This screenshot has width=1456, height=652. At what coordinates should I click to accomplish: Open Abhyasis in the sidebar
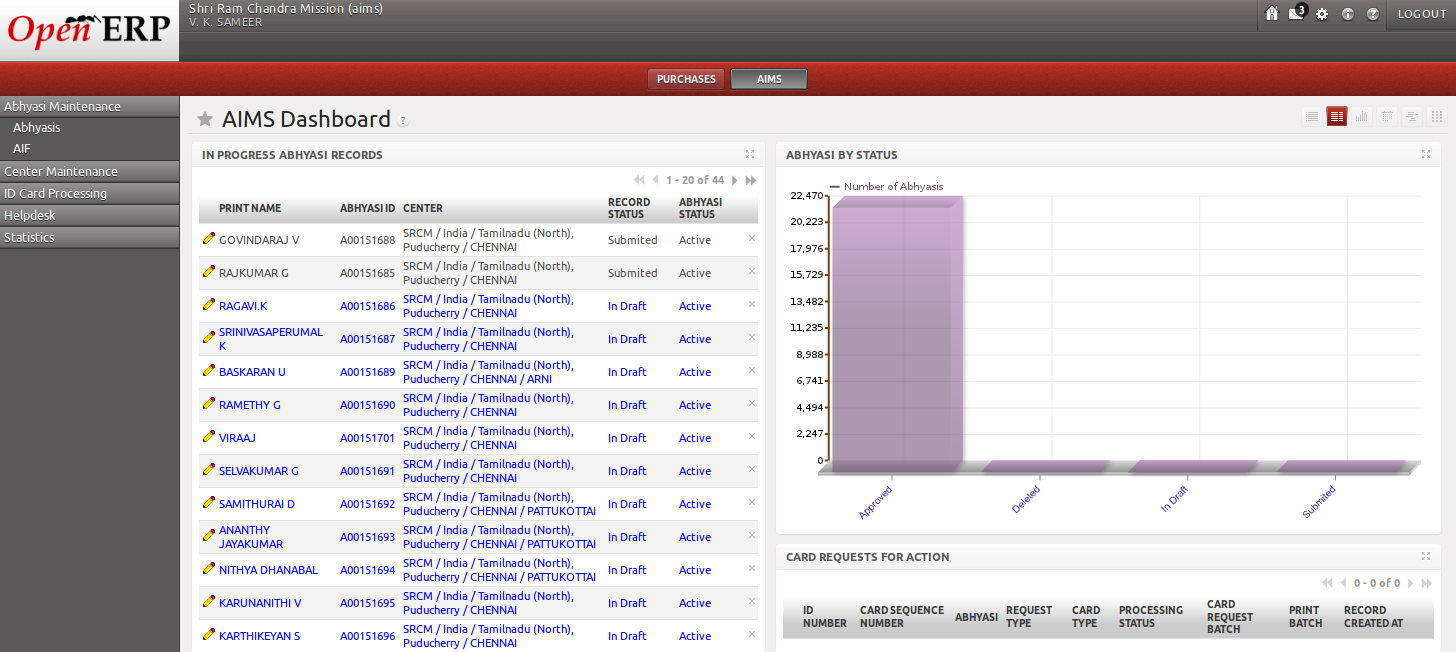point(37,128)
